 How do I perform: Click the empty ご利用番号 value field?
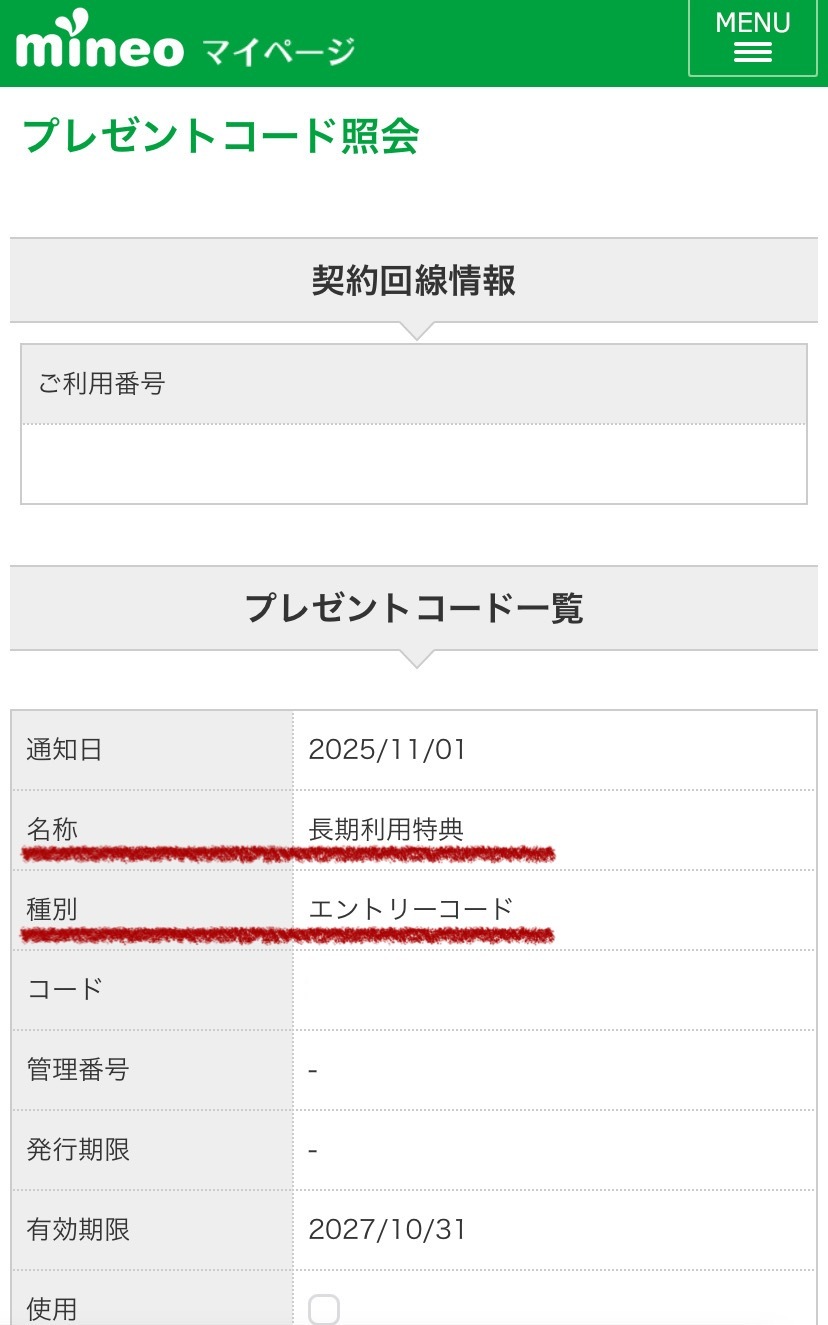414,464
